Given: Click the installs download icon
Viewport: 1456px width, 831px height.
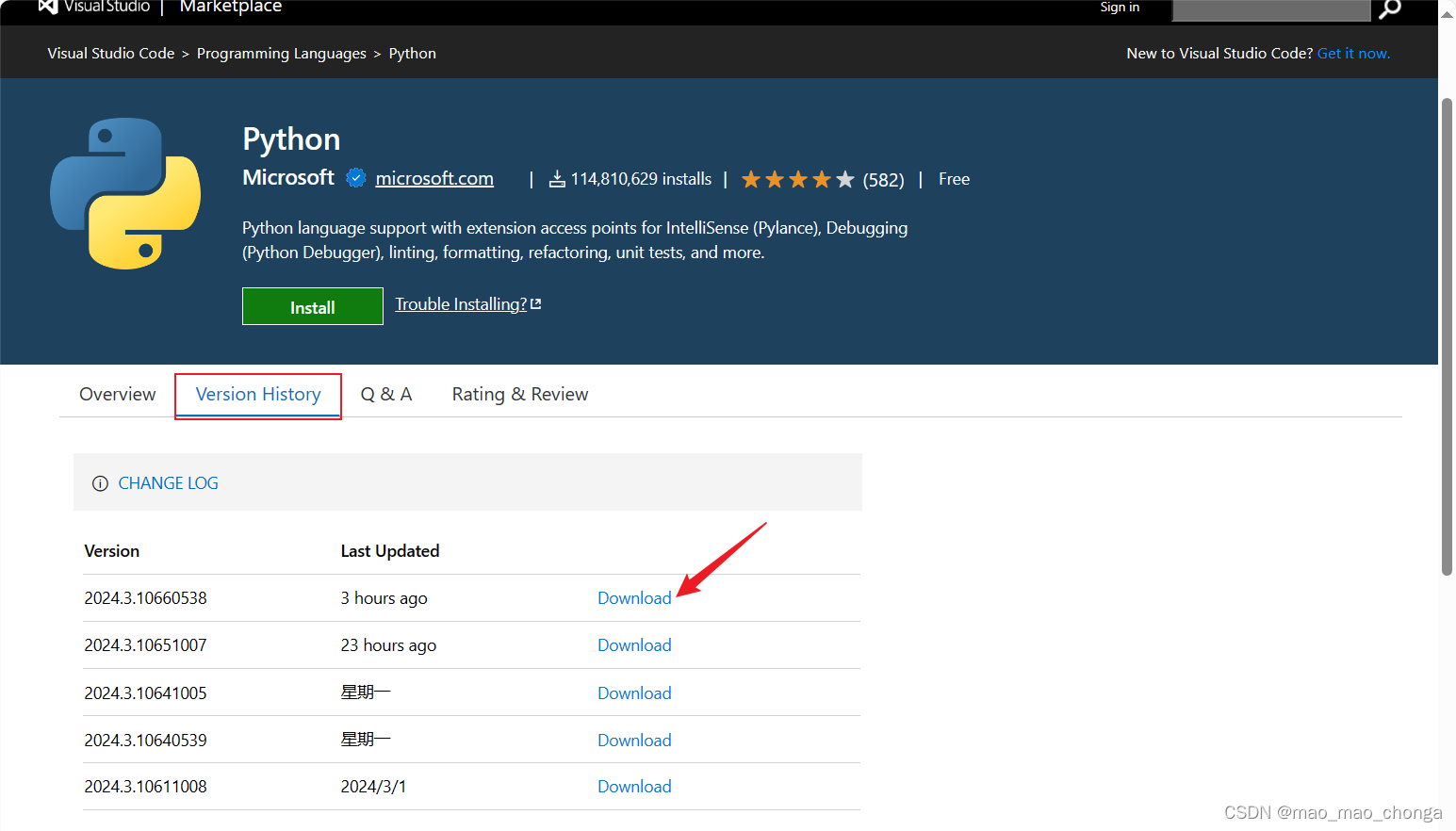Looking at the screenshot, I should click(557, 179).
